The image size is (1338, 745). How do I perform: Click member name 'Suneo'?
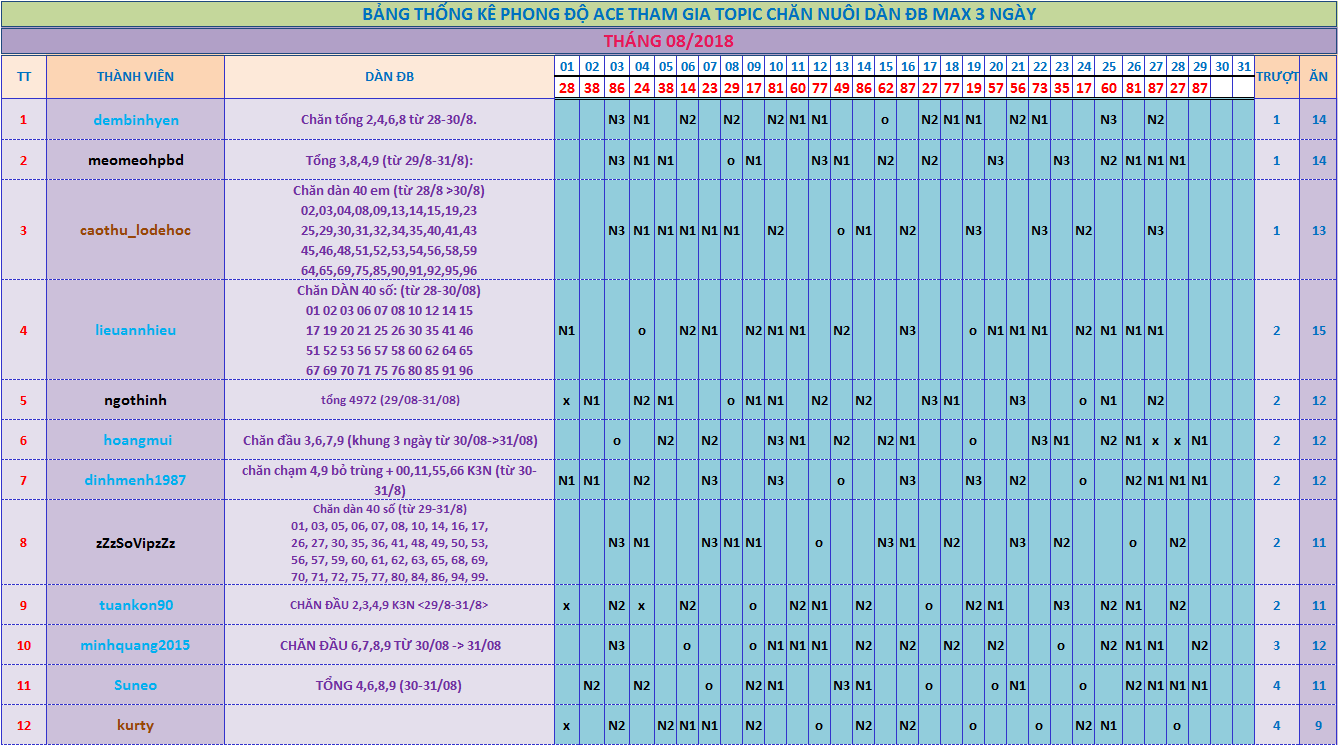(x=136, y=685)
